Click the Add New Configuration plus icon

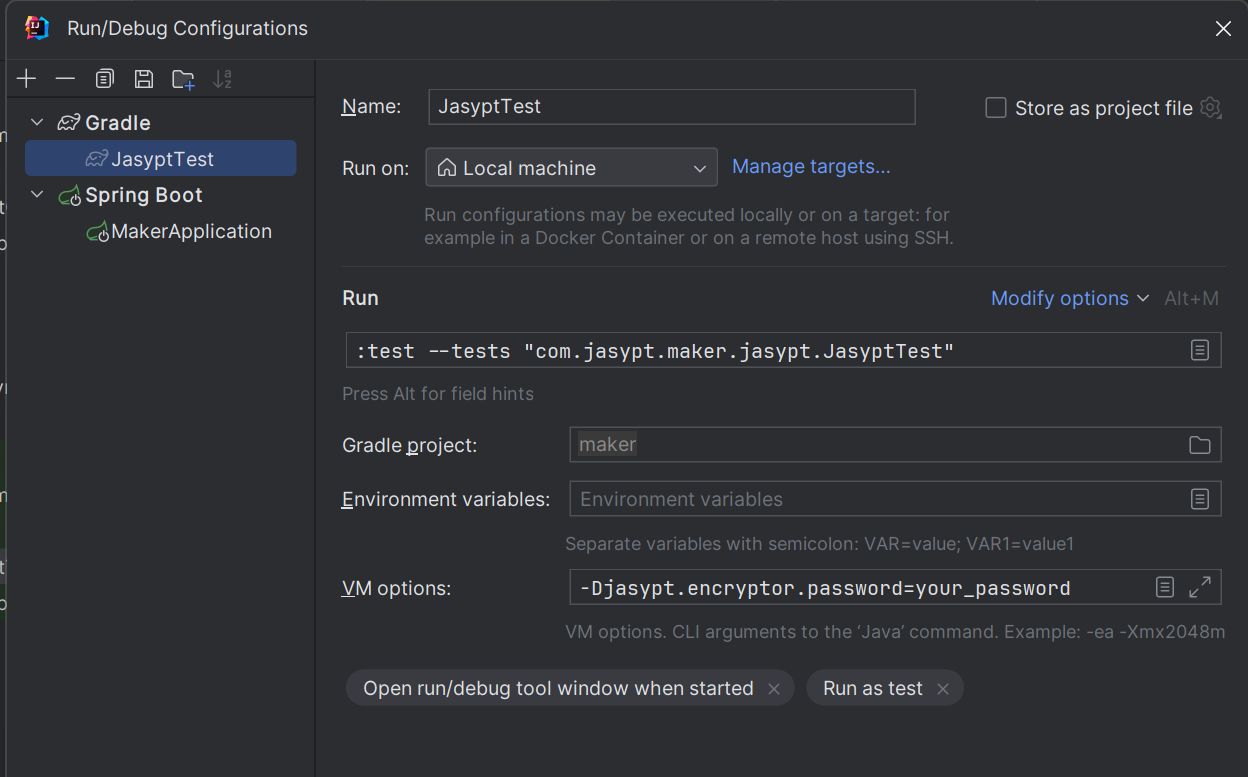pyautogui.click(x=27, y=79)
